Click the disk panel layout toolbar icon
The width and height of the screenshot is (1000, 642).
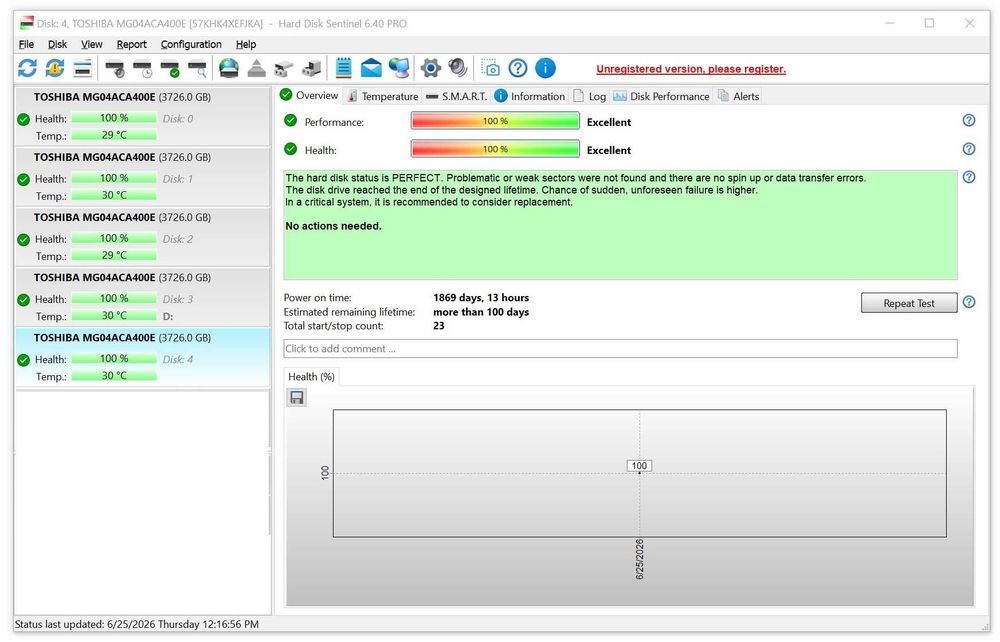82,68
